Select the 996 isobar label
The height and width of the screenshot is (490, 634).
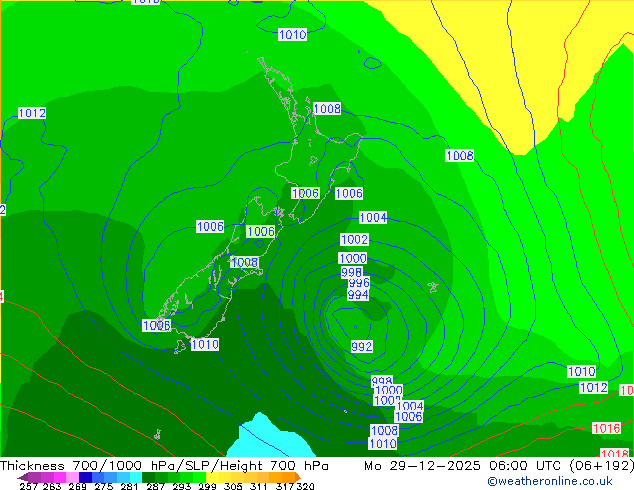pos(359,283)
